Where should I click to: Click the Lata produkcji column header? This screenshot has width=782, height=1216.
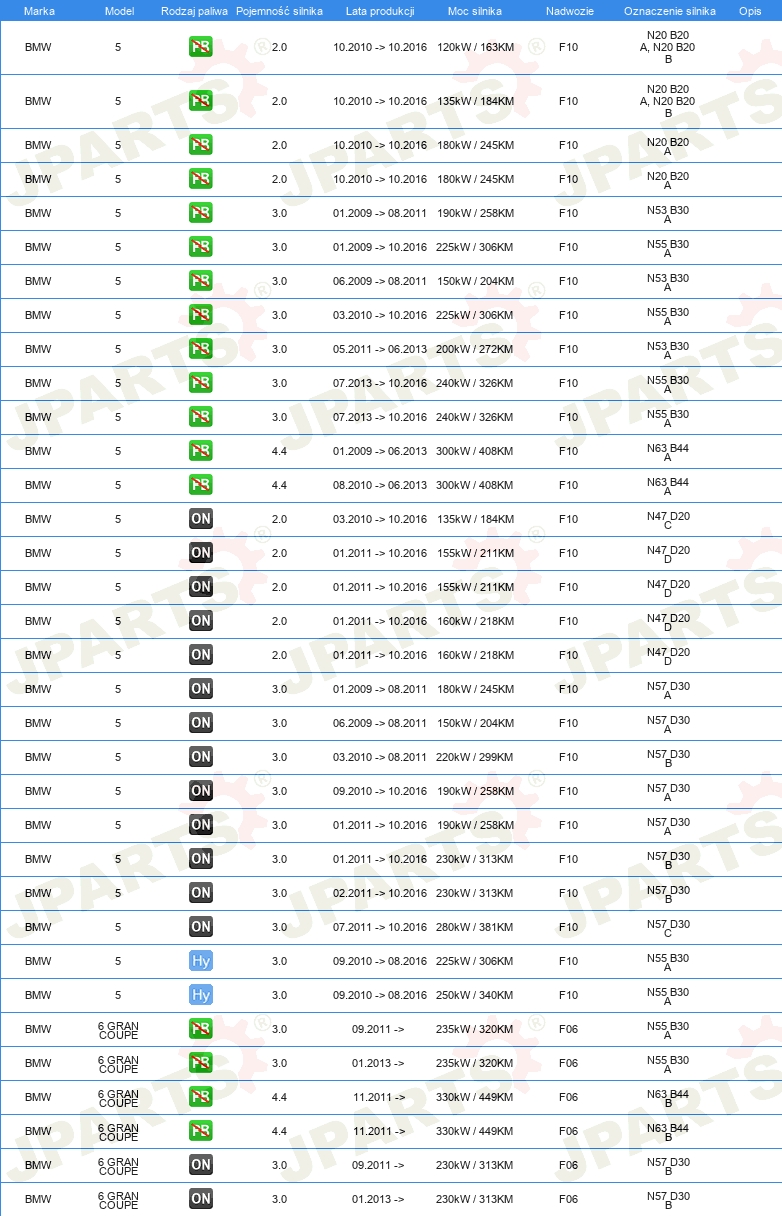380,10
